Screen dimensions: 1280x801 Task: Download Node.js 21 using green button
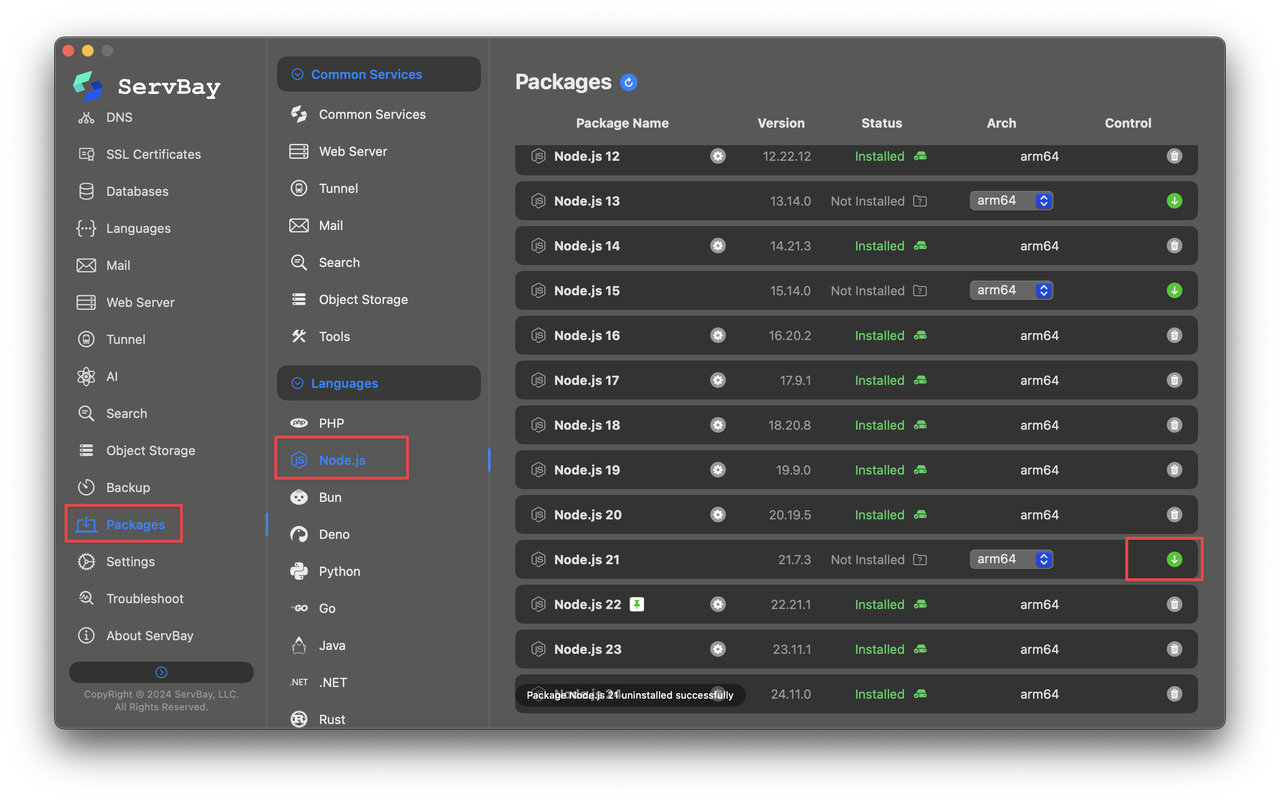click(1174, 559)
